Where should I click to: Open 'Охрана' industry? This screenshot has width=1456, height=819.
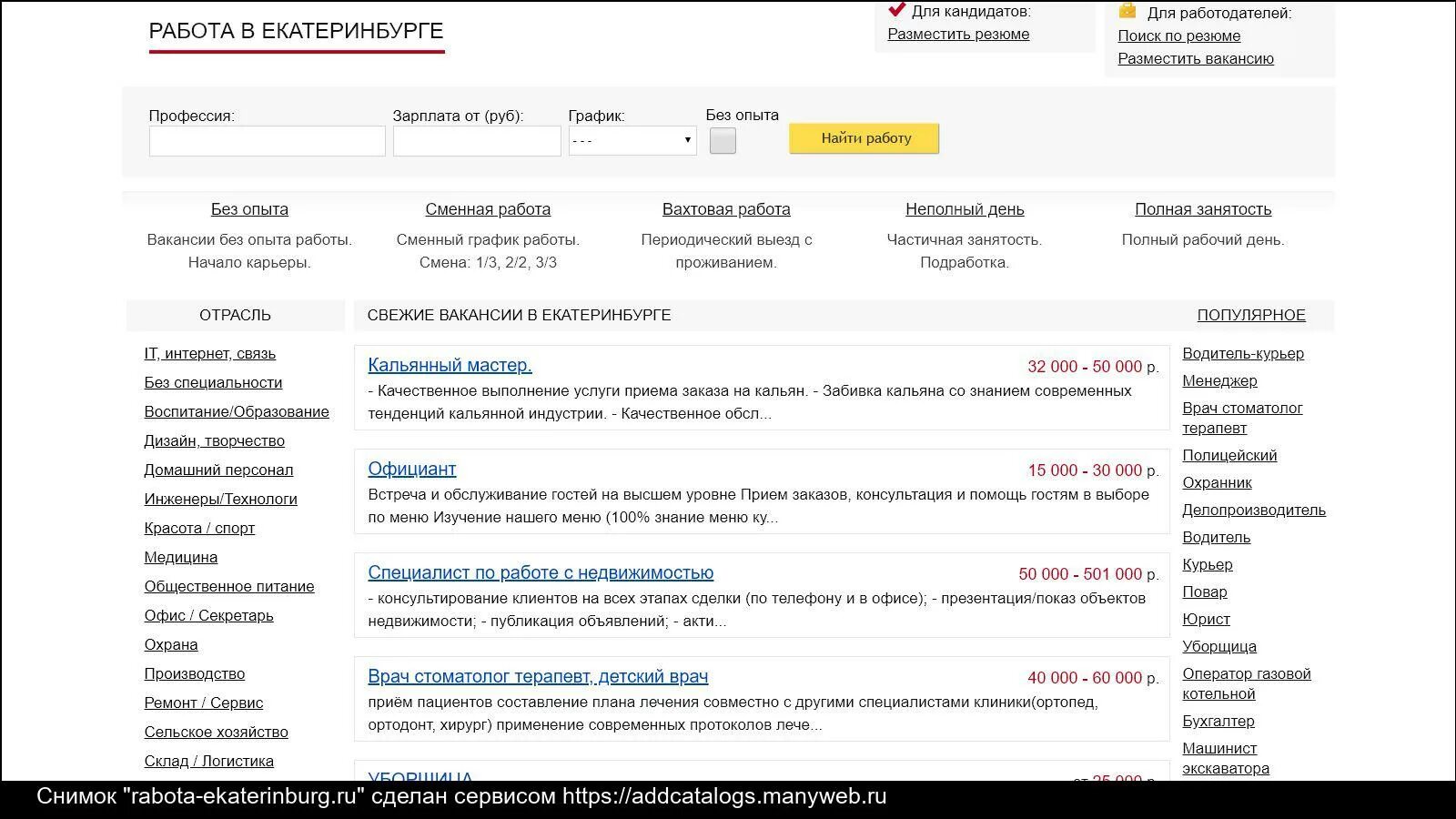coord(170,645)
